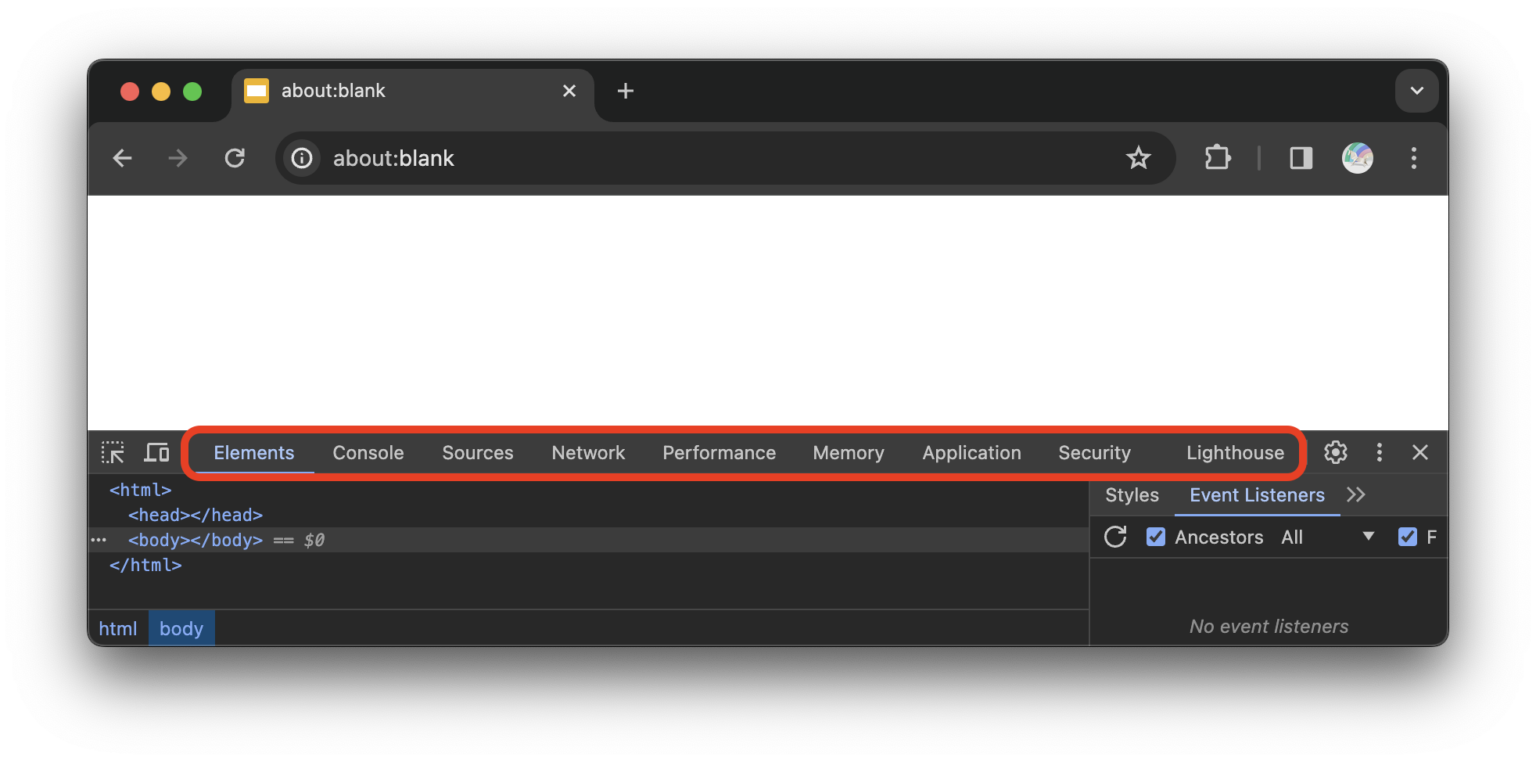1536x762 pixels.
Task: Open the Security tab
Action: coord(1094,453)
